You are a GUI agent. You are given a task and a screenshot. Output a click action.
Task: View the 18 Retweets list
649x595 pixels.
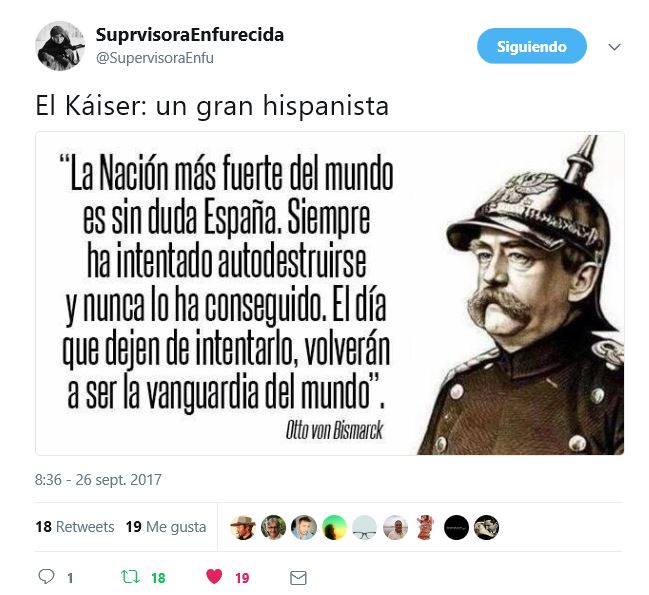75,527
